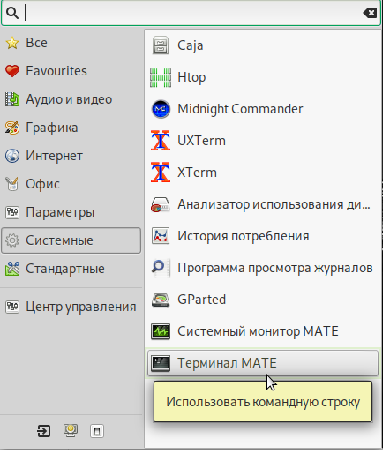This screenshot has width=383, height=450.
Task: Click the Интернет globe icon
Action: click(12, 156)
